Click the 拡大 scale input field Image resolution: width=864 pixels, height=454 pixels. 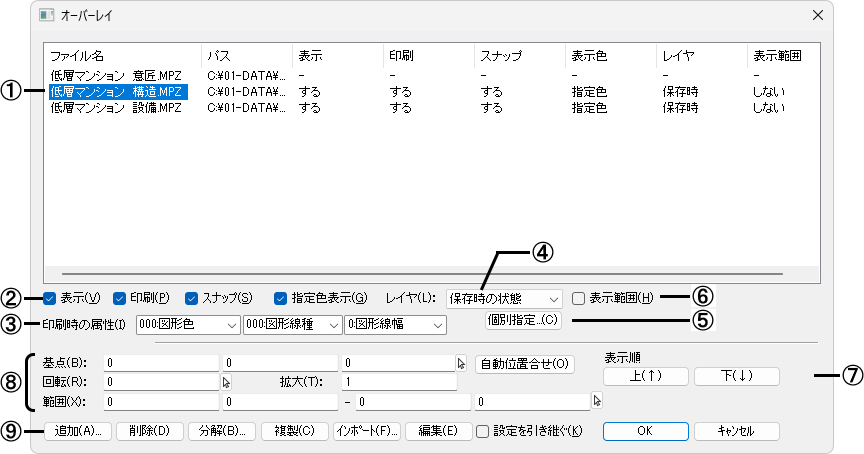398,382
